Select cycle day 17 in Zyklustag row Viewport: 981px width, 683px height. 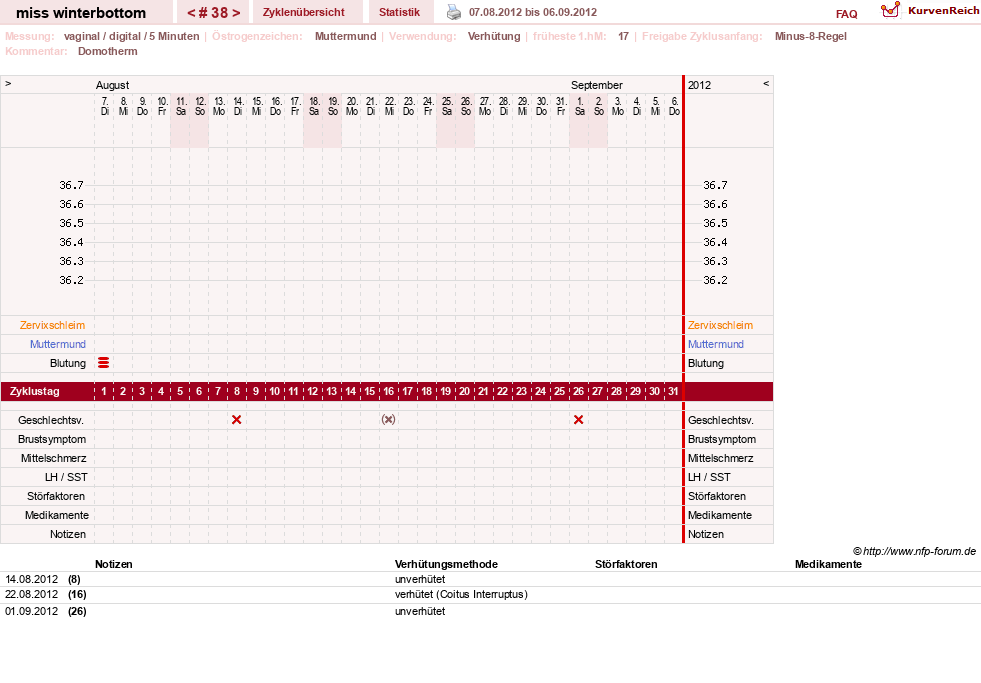pyautogui.click(x=408, y=392)
